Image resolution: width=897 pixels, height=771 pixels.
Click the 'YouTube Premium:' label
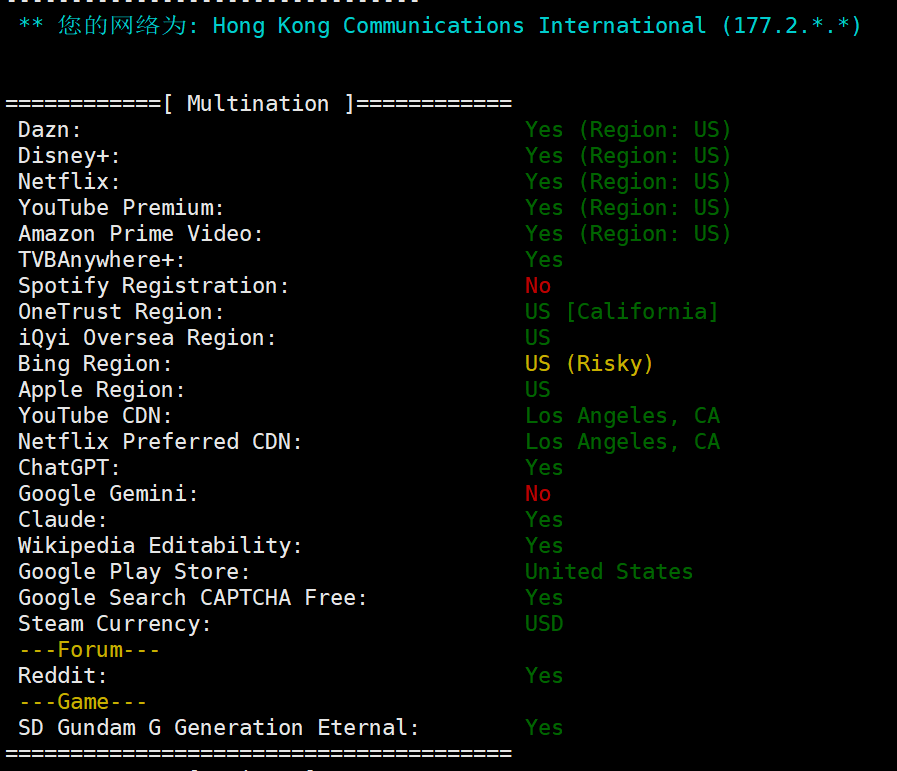coord(121,208)
